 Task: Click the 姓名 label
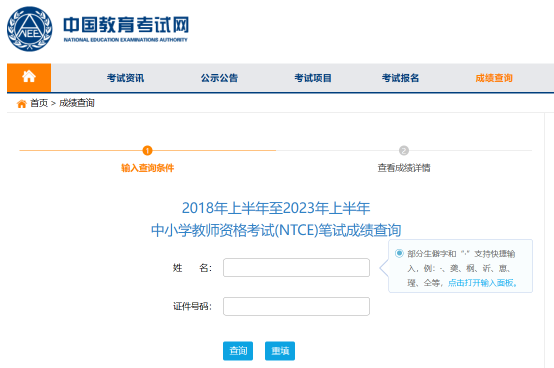coord(192,268)
